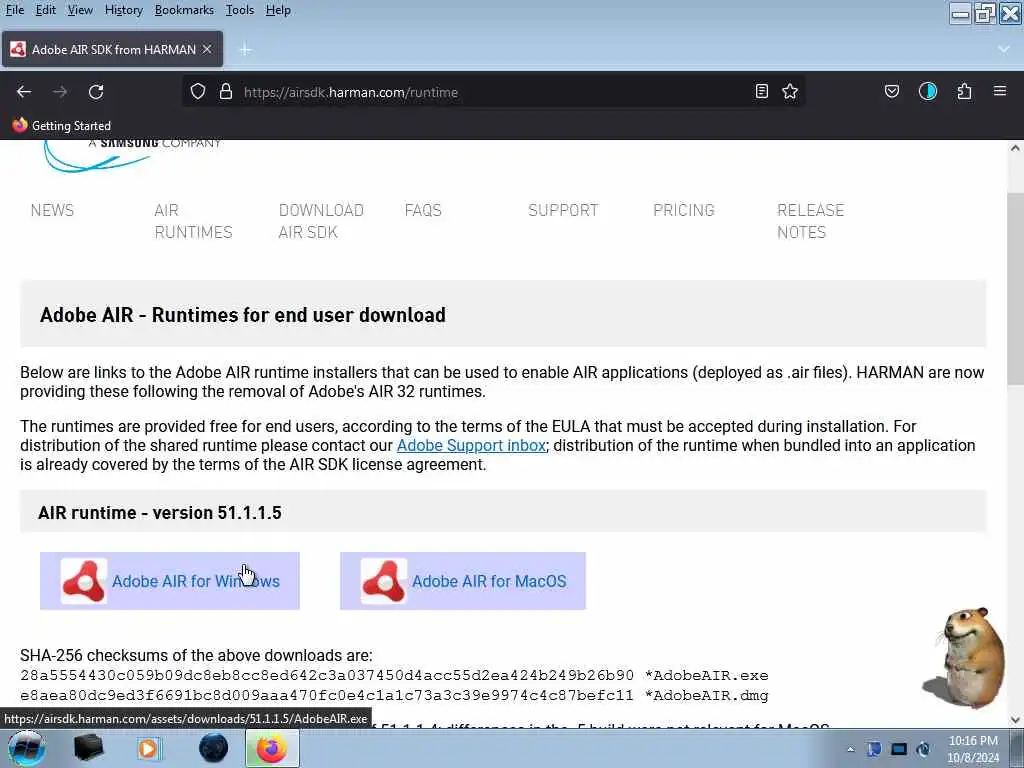Viewport: 1024px width, 768px height.
Task: Click the Runtimes for end user download heading
Action: [243, 315]
